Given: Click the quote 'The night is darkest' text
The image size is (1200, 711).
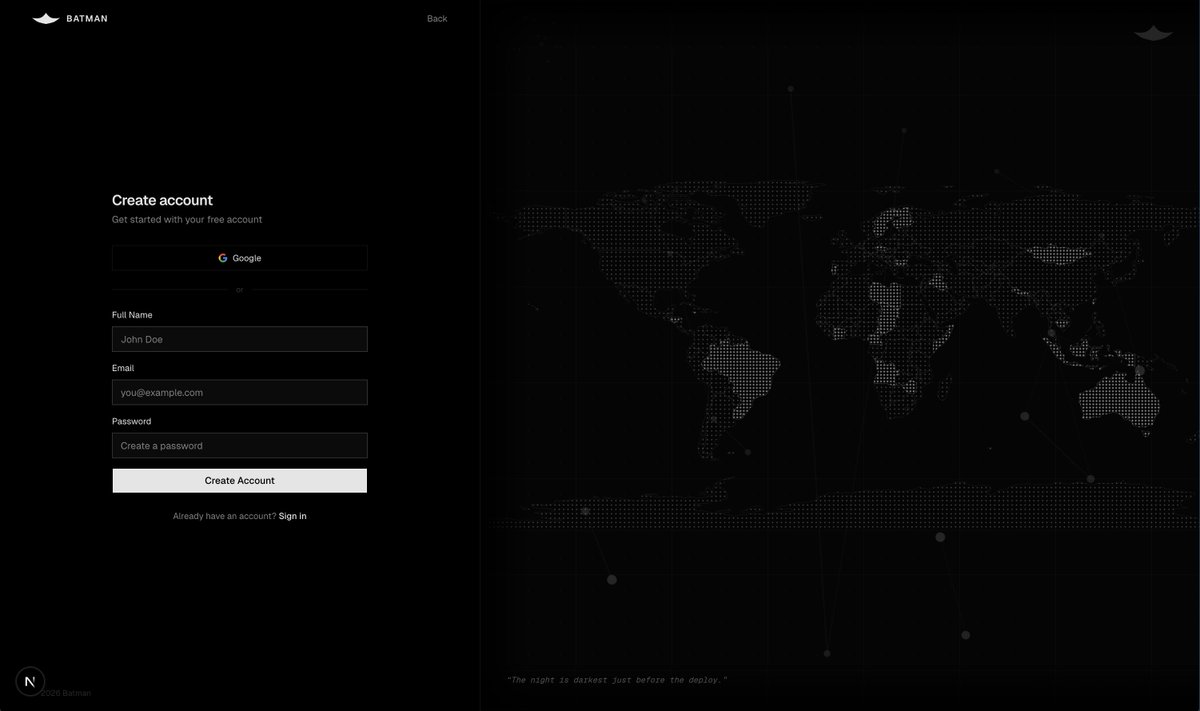Looking at the screenshot, I should tap(617, 680).
